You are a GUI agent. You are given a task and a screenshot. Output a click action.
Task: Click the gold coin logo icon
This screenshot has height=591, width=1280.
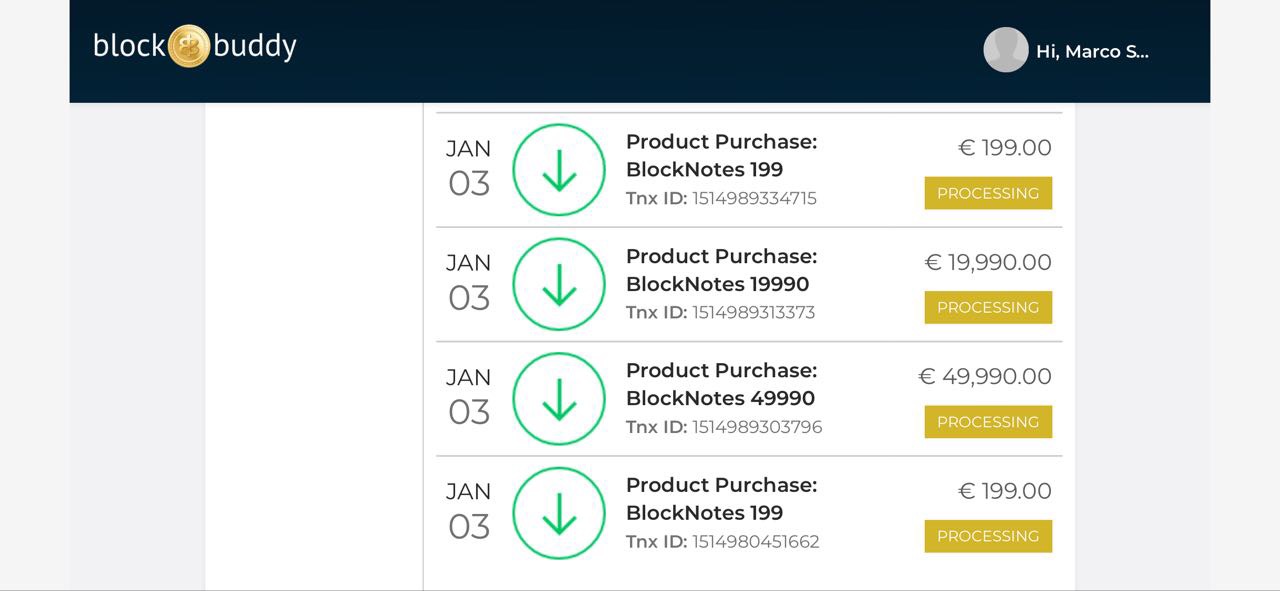click(189, 46)
